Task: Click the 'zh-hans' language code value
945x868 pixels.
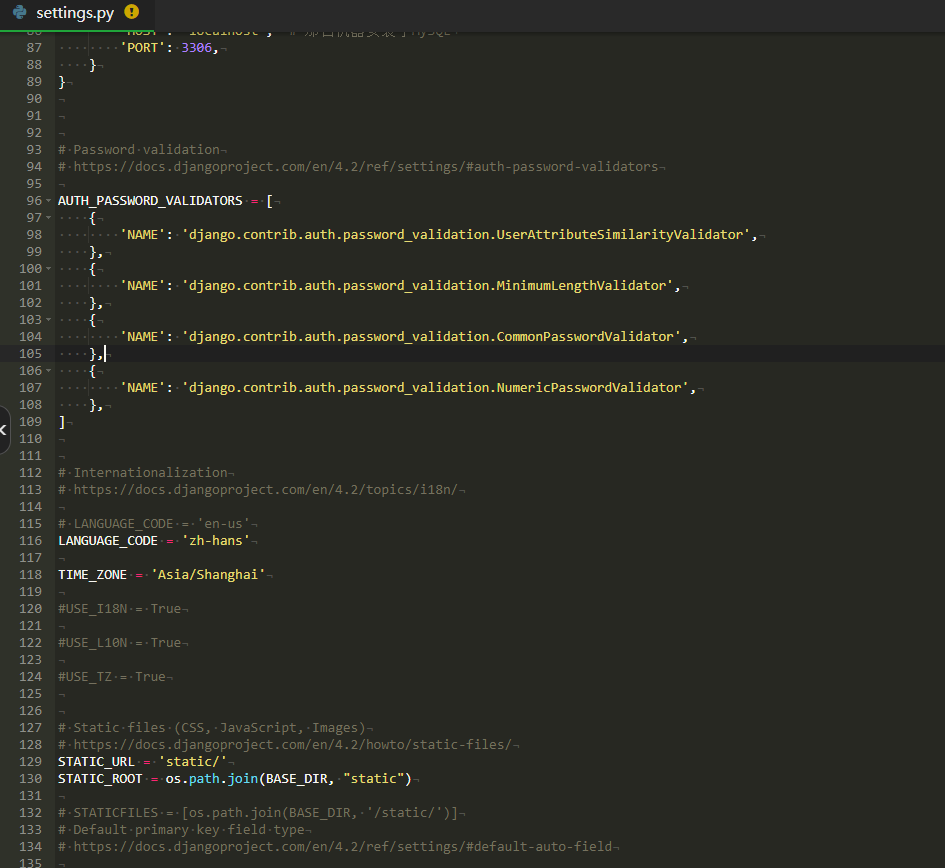Action: pos(216,541)
